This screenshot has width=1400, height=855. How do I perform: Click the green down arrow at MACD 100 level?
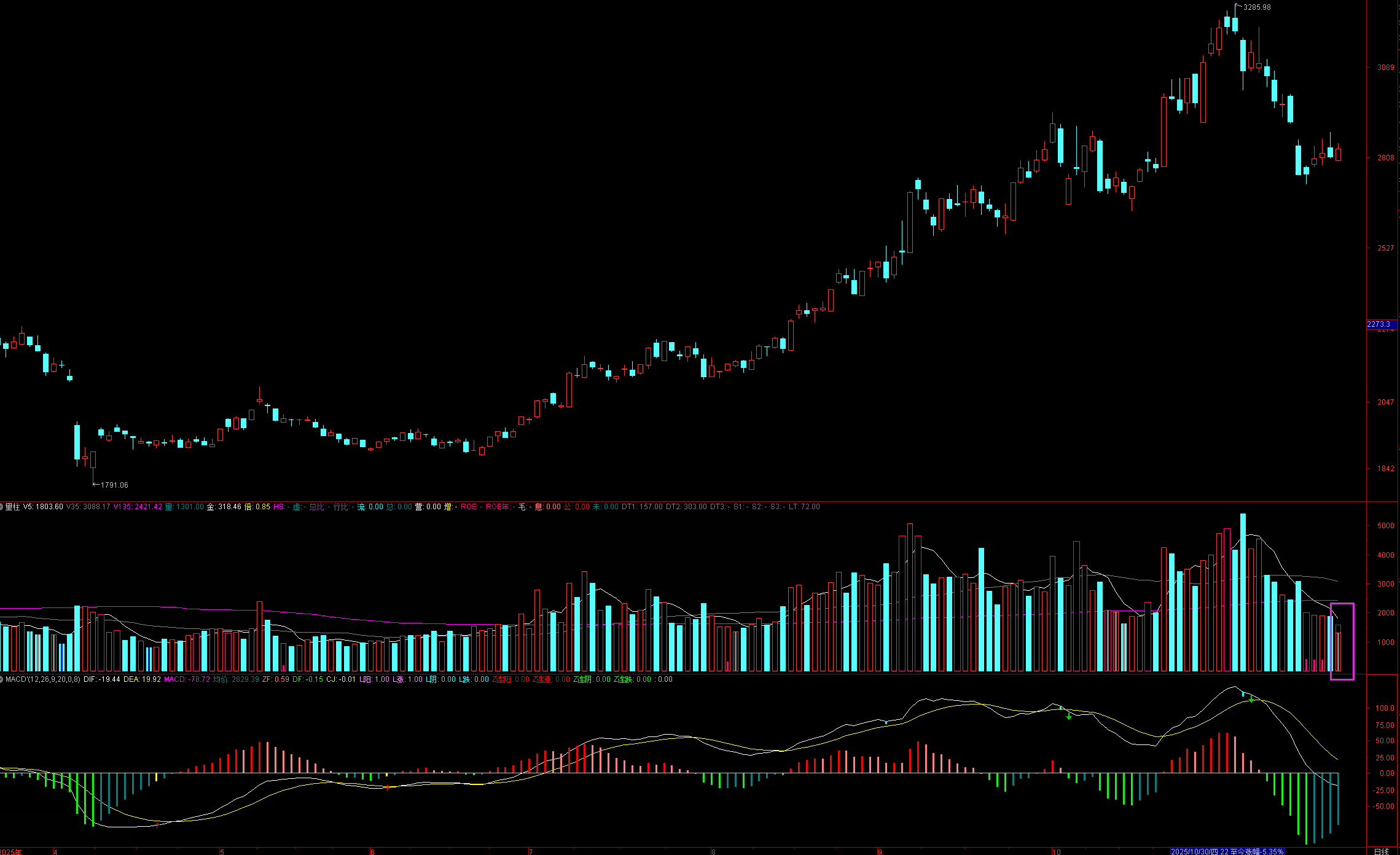[1069, 716]
